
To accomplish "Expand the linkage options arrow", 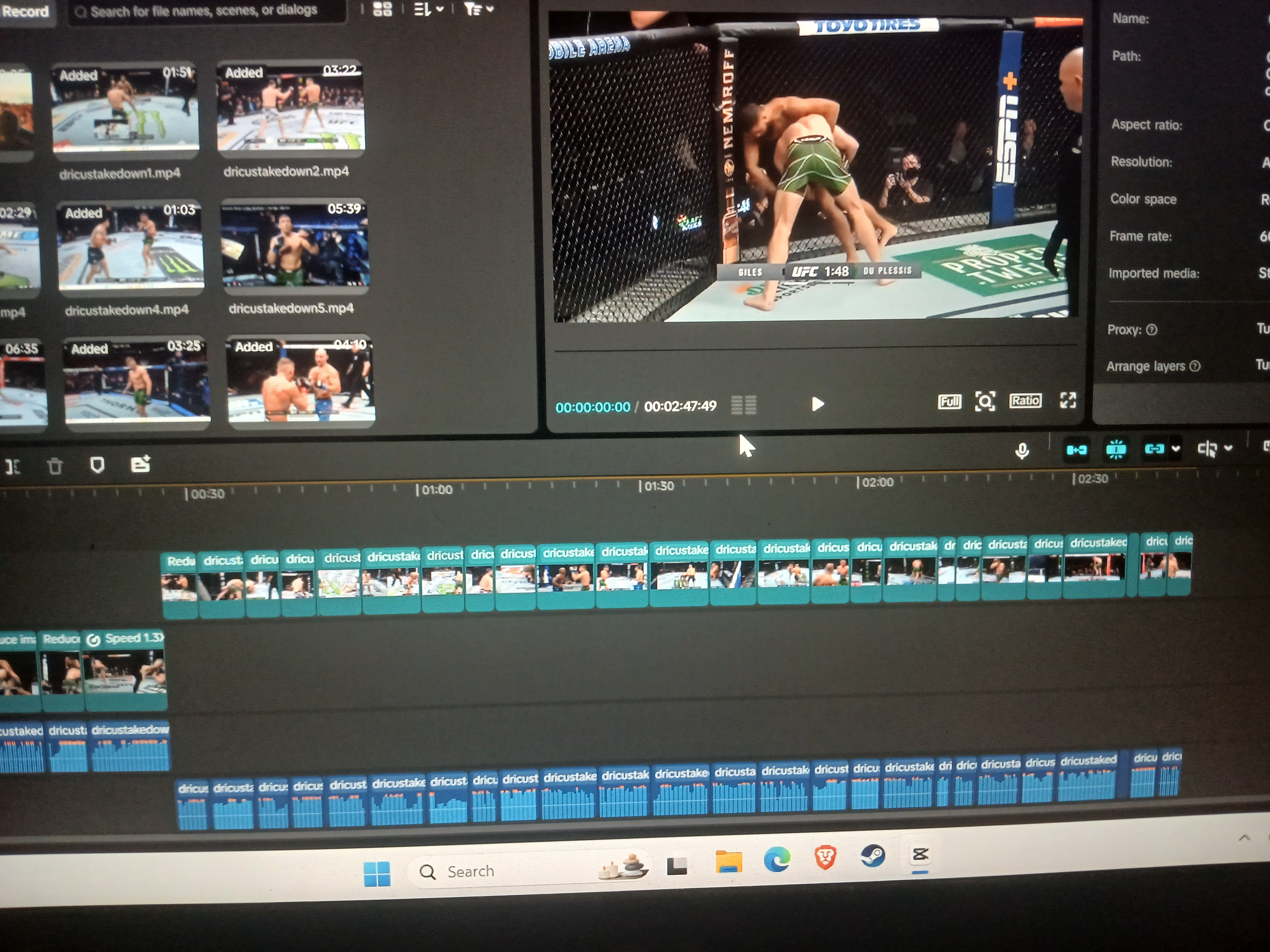I will (1175, 449).
